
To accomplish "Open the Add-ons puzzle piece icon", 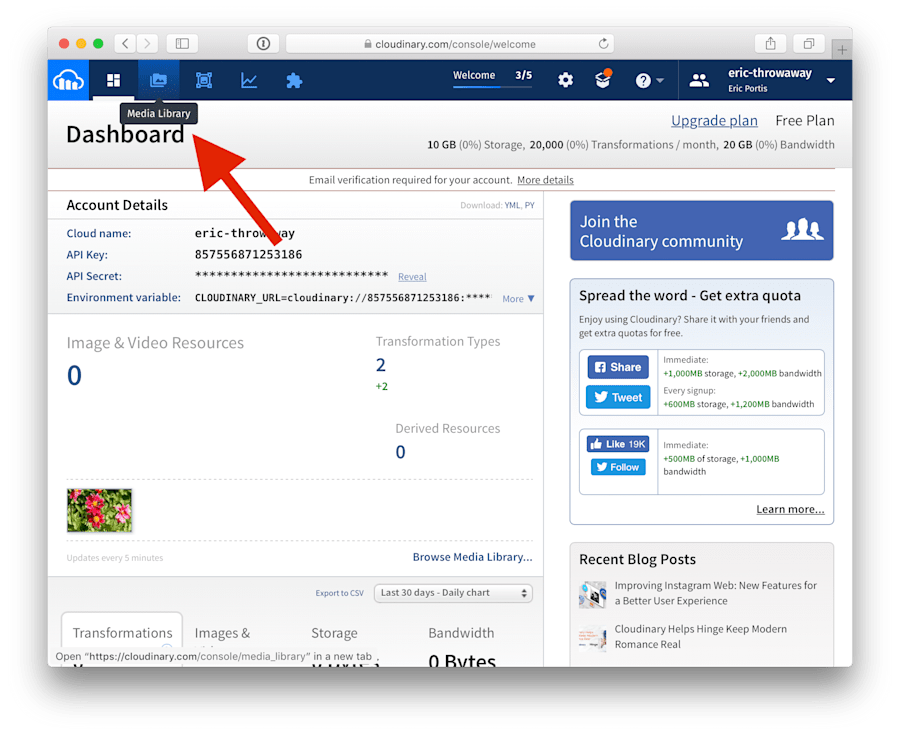I will click(x=294, y=80).
